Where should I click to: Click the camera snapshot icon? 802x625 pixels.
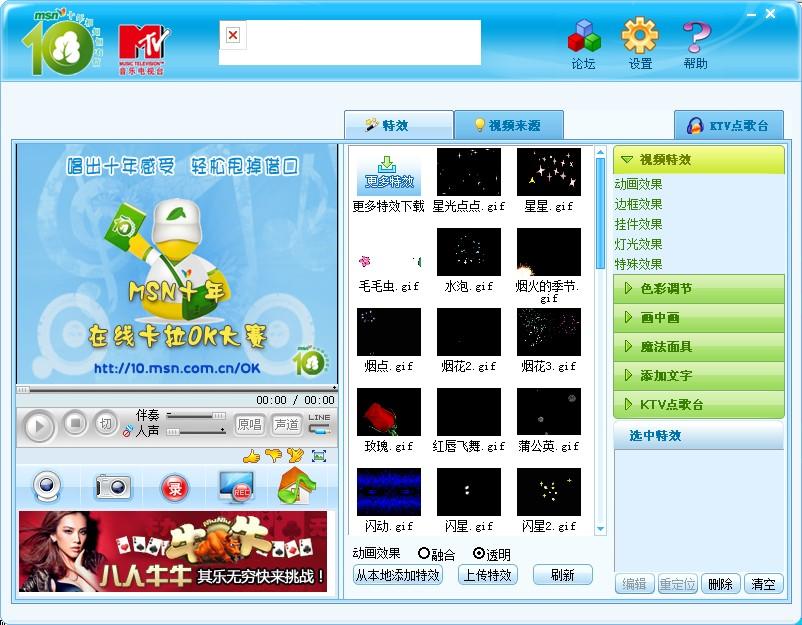[113, 486]
